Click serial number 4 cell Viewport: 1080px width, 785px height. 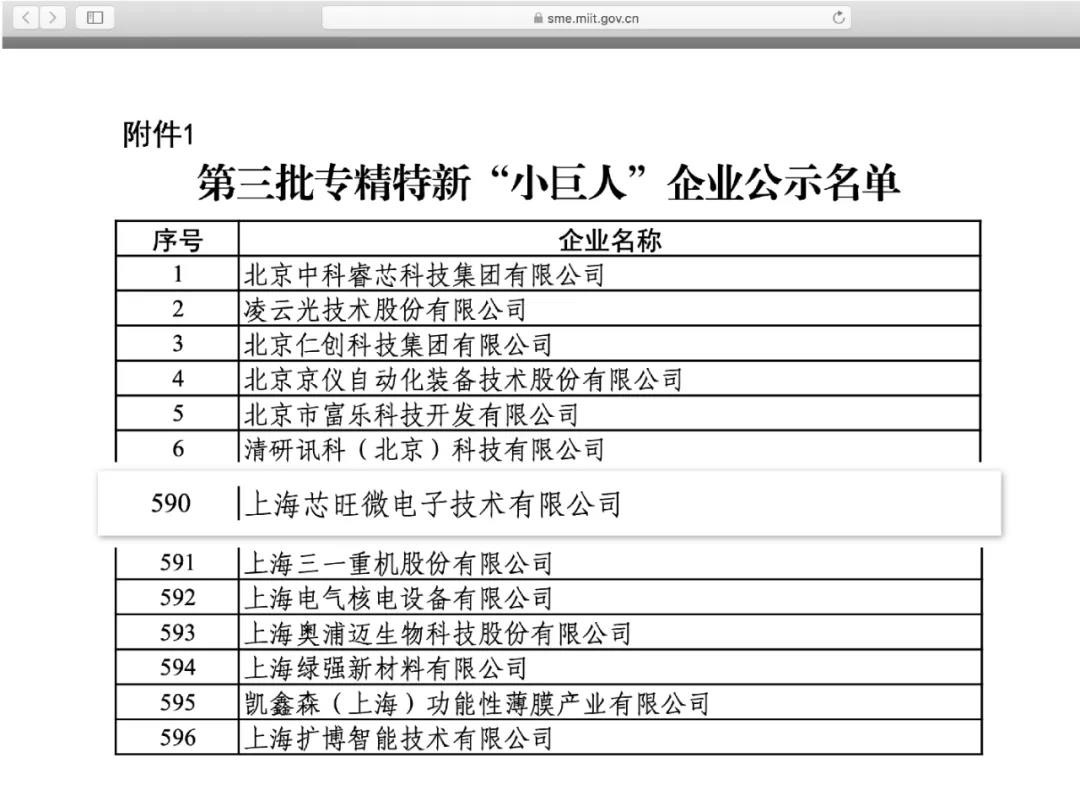click(x=178, y=379)
